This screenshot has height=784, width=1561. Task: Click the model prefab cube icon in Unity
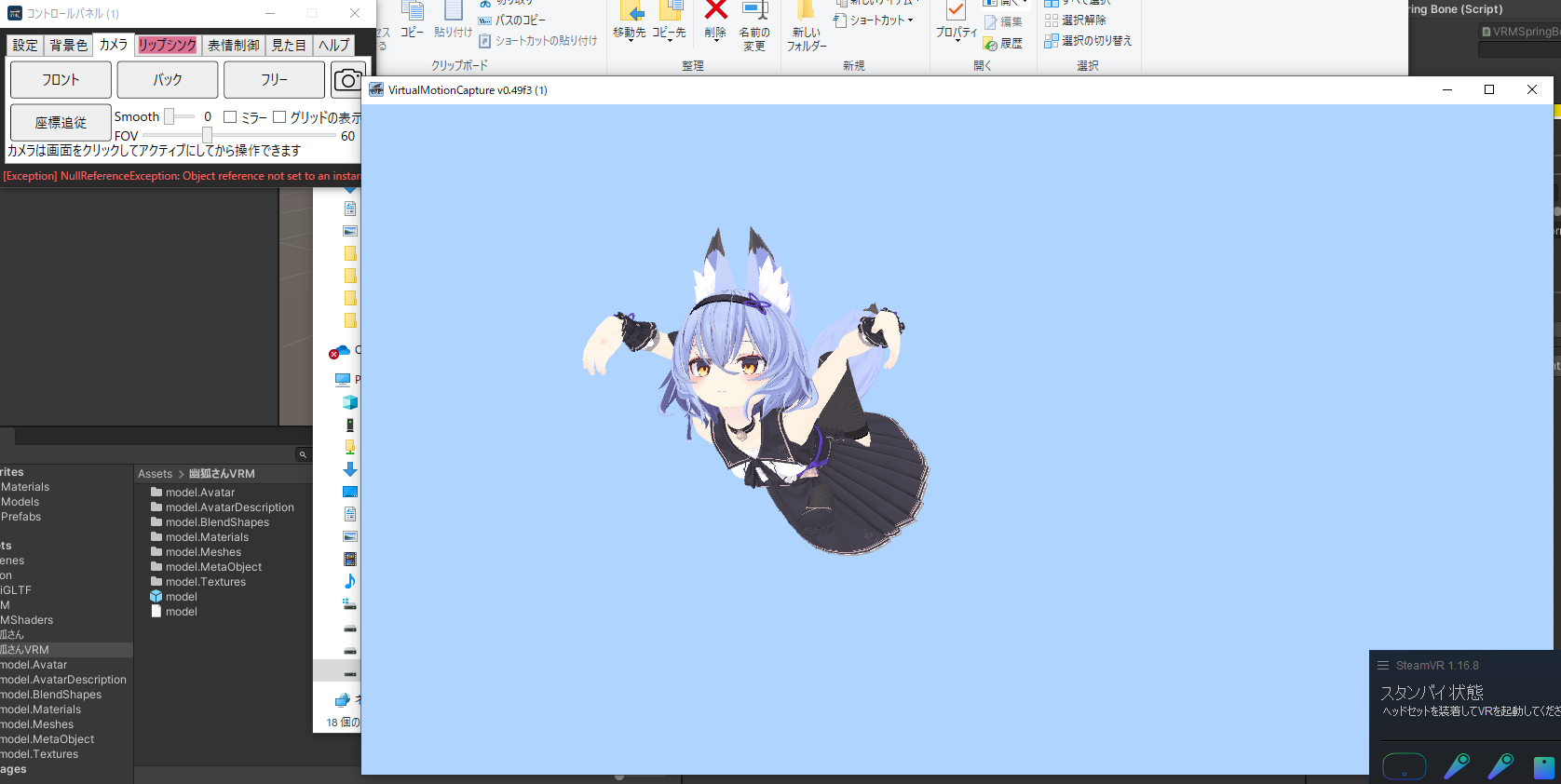[x=156, y=597]
